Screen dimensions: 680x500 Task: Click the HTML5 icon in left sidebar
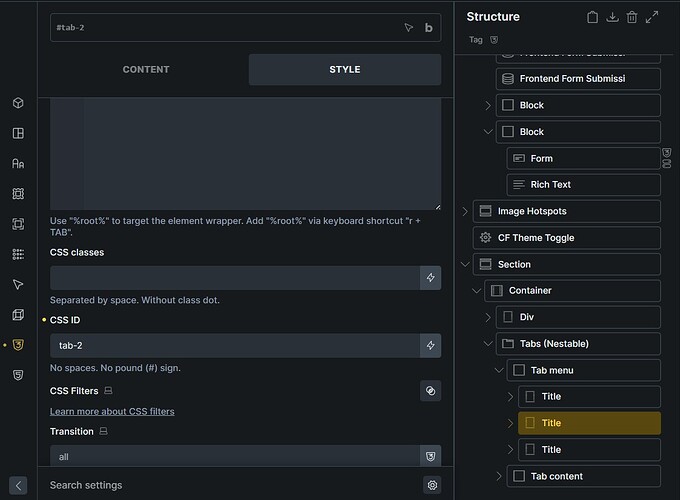click(18, 375)
